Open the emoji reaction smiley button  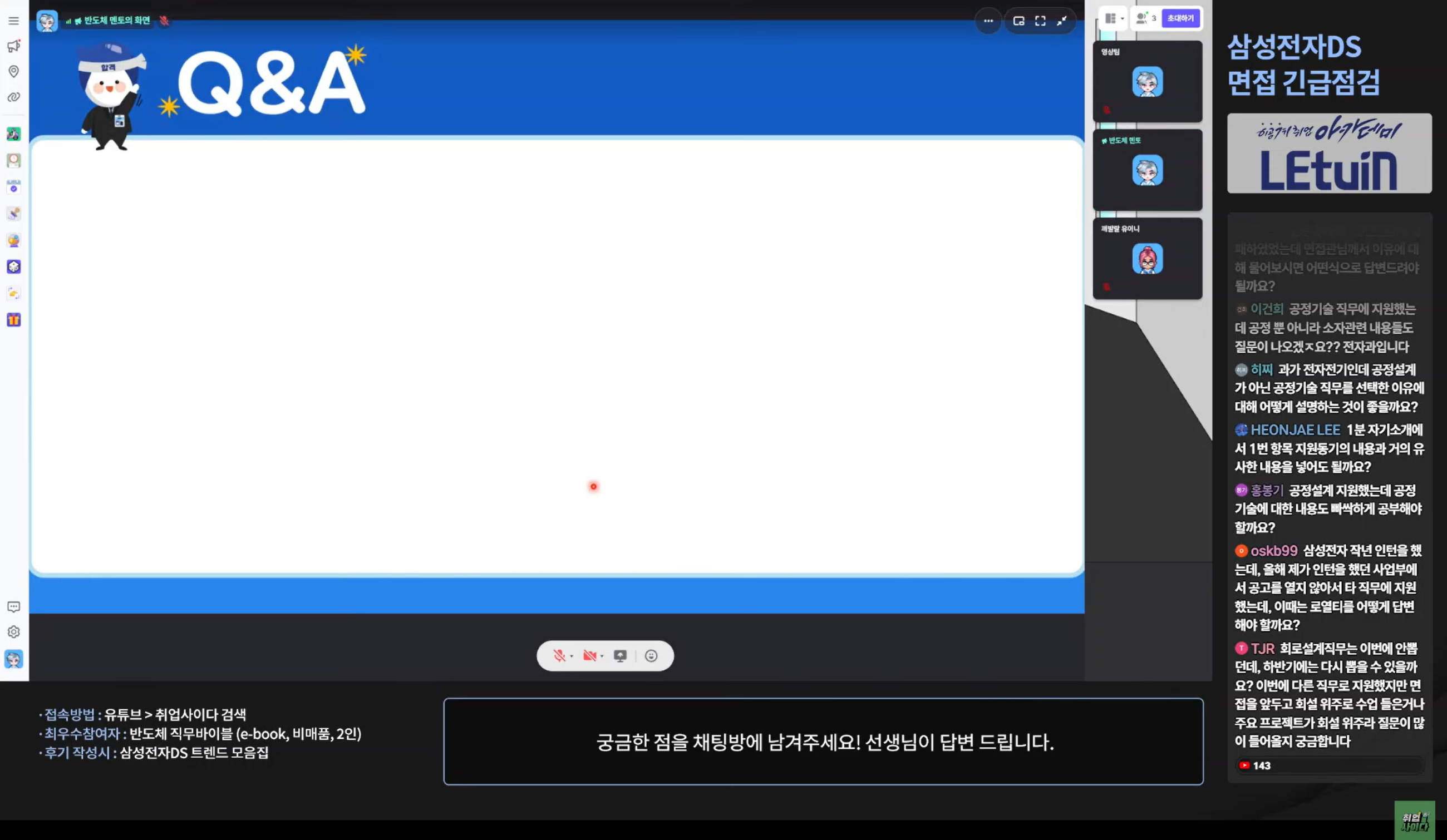coord(651,656)
